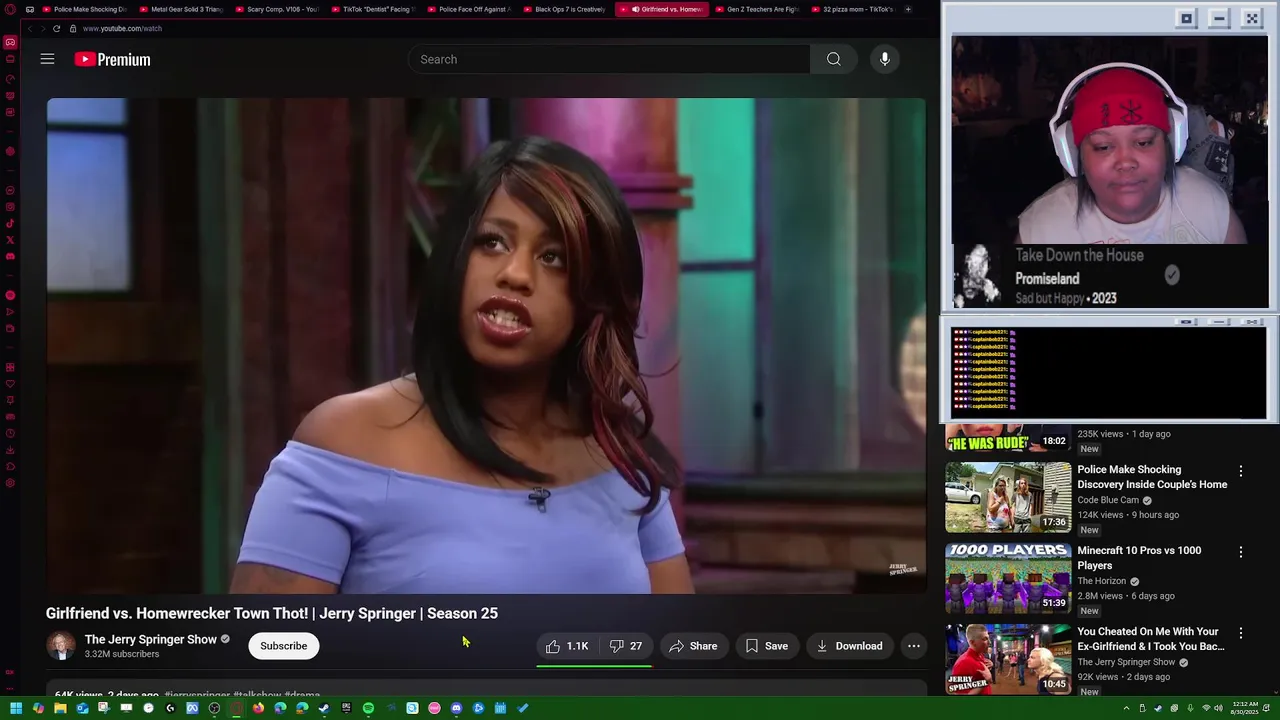This screenshot has width=1280, height=720.
Task: Download the video
Action: (x=849, y=646)
